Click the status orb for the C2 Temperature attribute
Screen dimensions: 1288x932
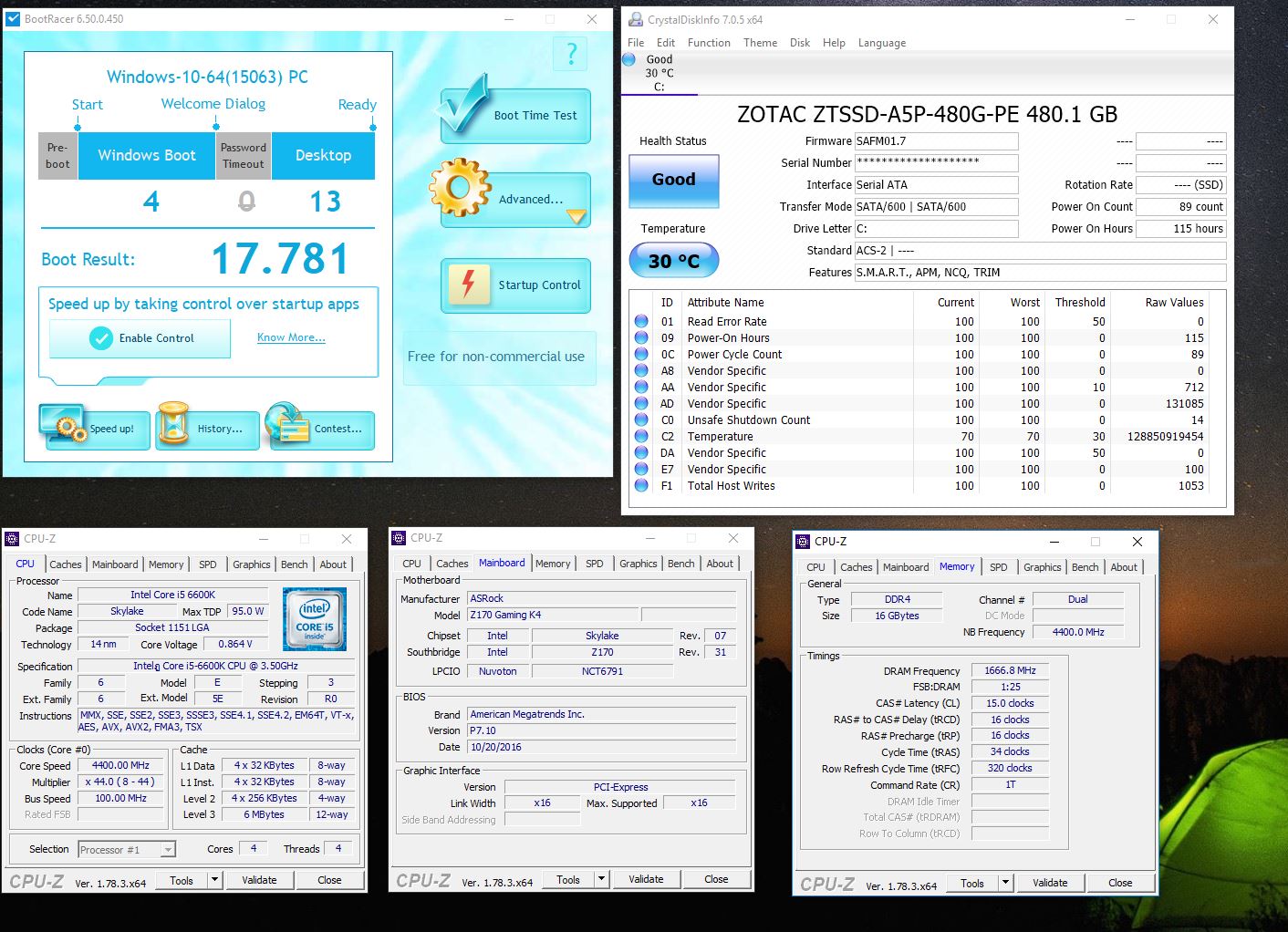coord(641,436)
